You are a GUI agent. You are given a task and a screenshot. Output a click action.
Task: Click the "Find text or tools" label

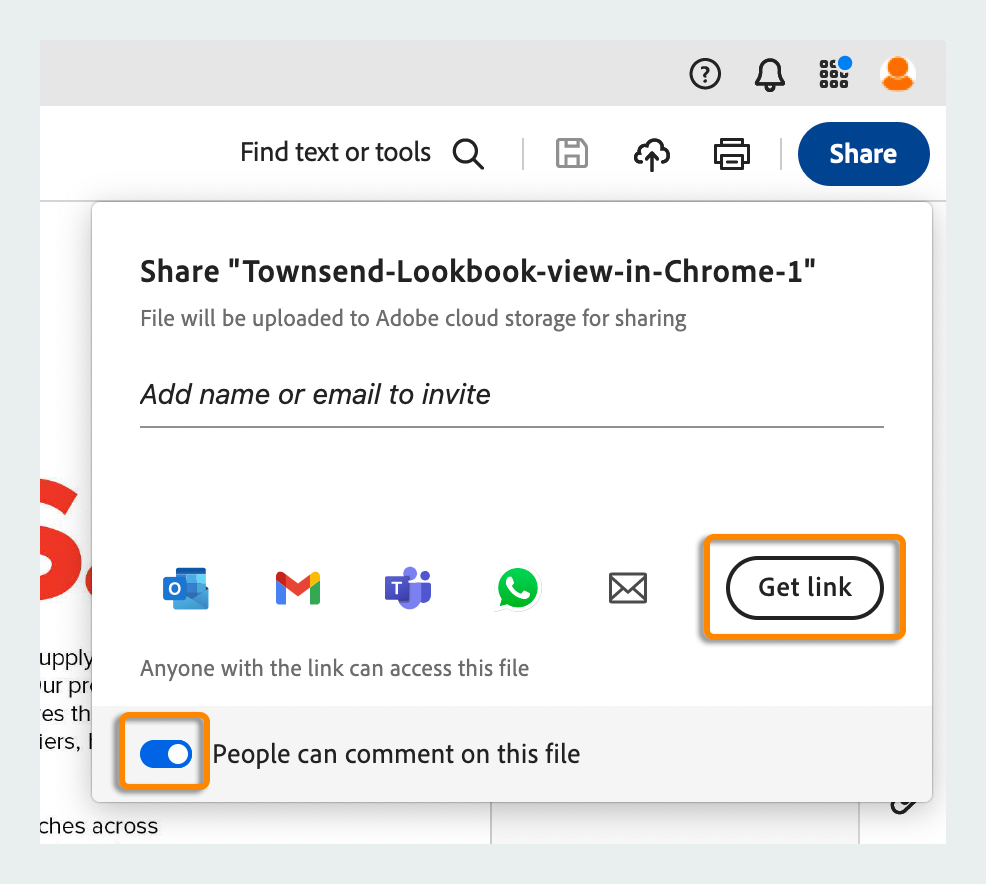tap(335, 153)
